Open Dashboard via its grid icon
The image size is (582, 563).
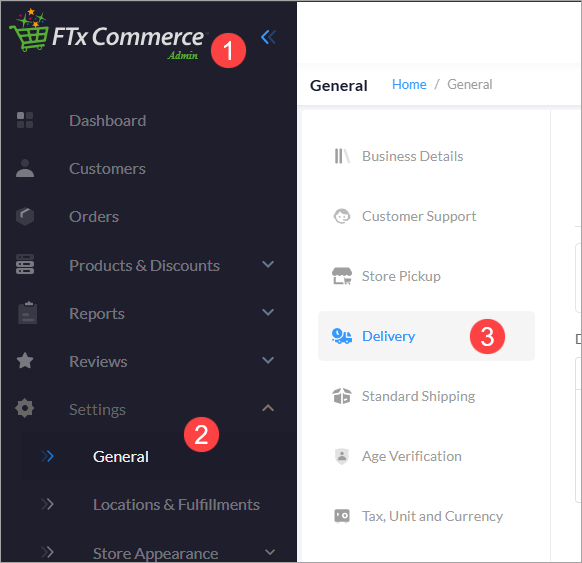point(25,120)
